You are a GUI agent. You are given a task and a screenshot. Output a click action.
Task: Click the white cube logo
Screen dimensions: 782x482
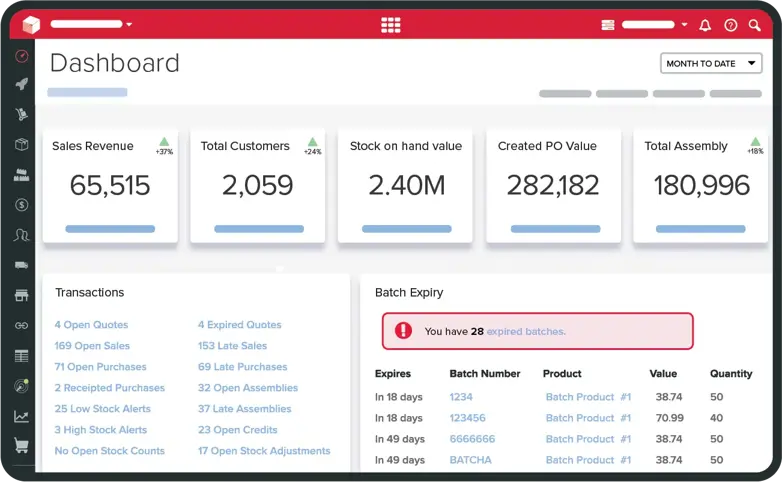coord(31,24)
